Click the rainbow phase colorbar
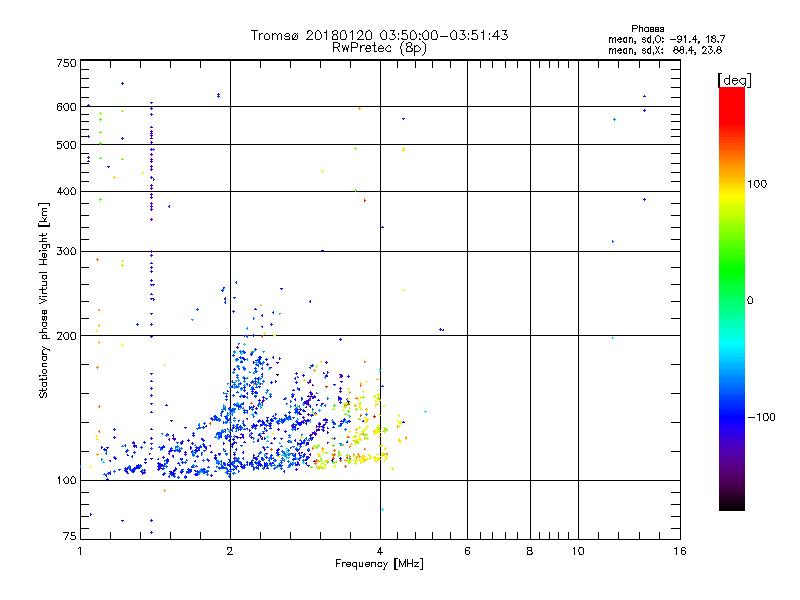800x600 pixels. click(x=732, y=298)
